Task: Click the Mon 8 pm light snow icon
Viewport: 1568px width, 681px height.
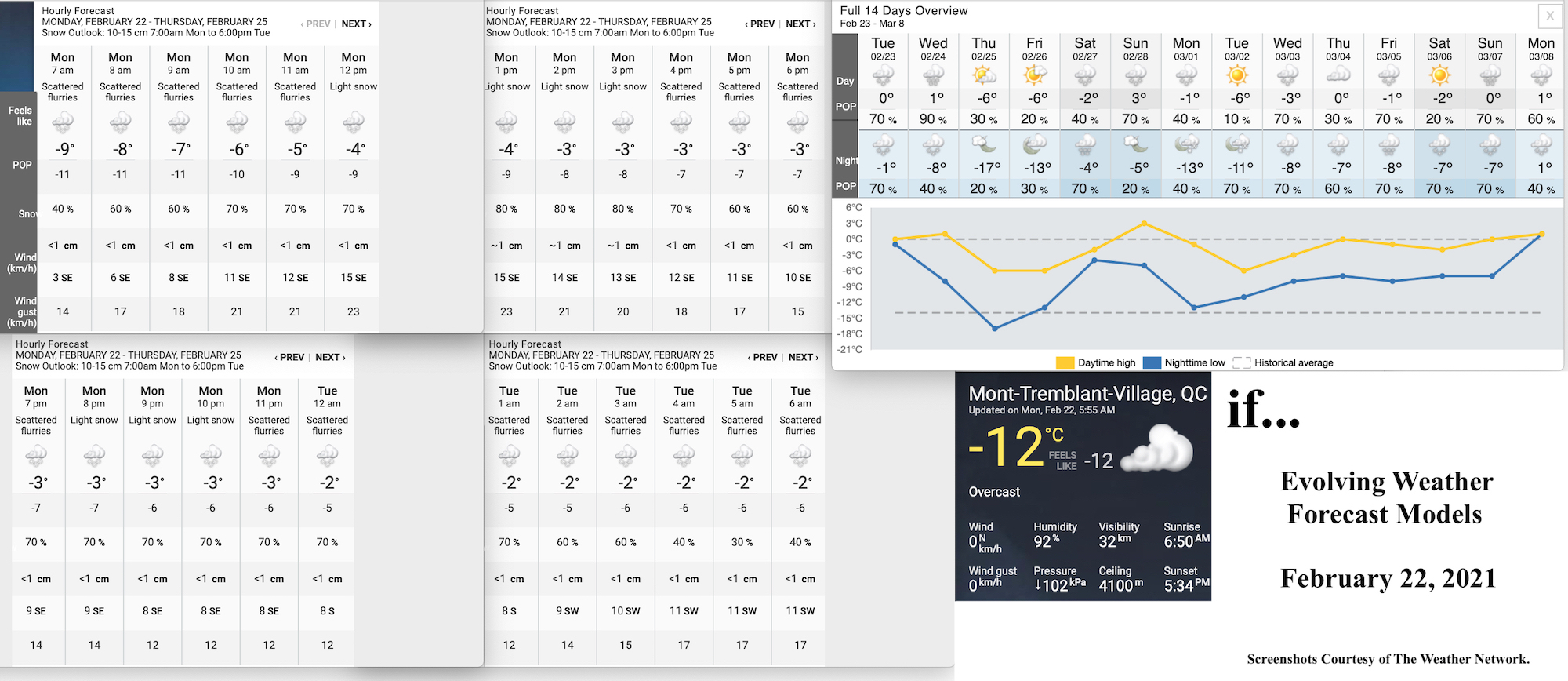Action: click(x=94, y=456)
